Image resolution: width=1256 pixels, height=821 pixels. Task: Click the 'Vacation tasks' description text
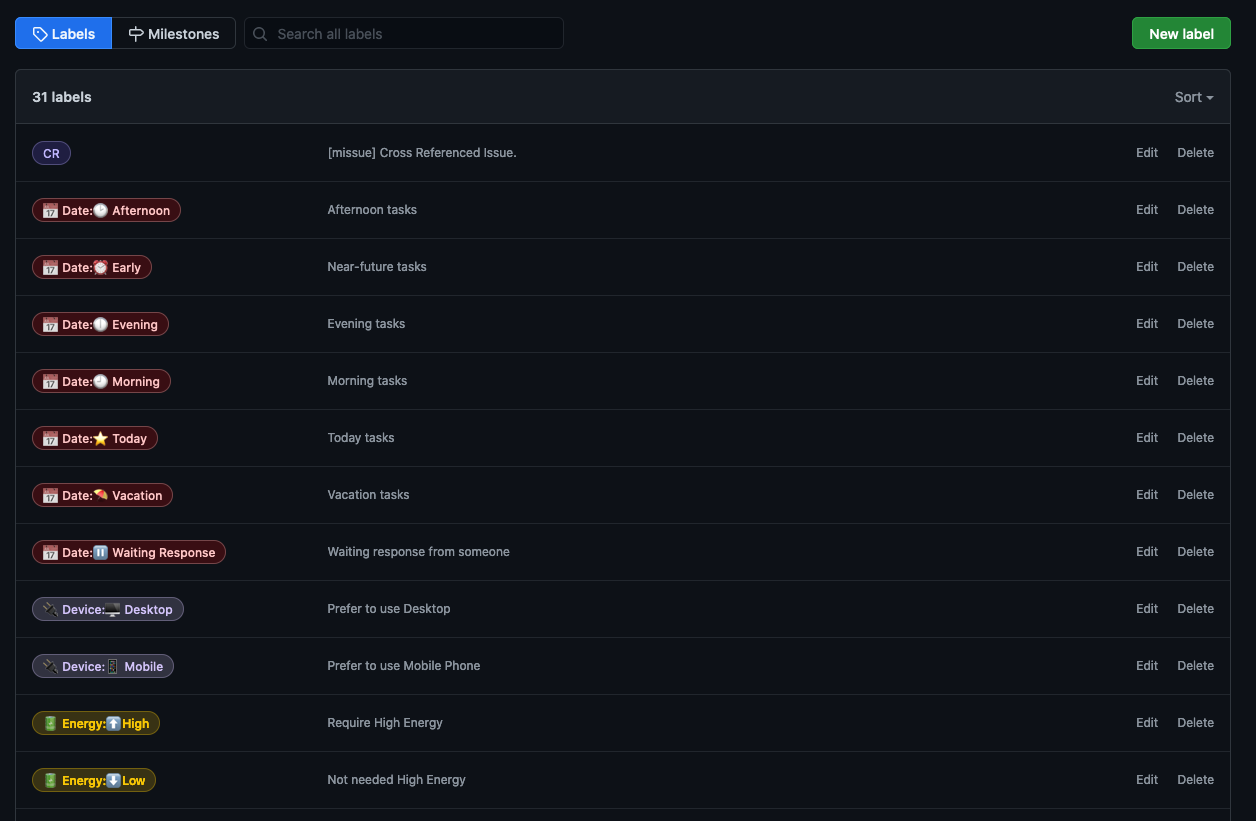pyautogui.click(x=368, y=495)
